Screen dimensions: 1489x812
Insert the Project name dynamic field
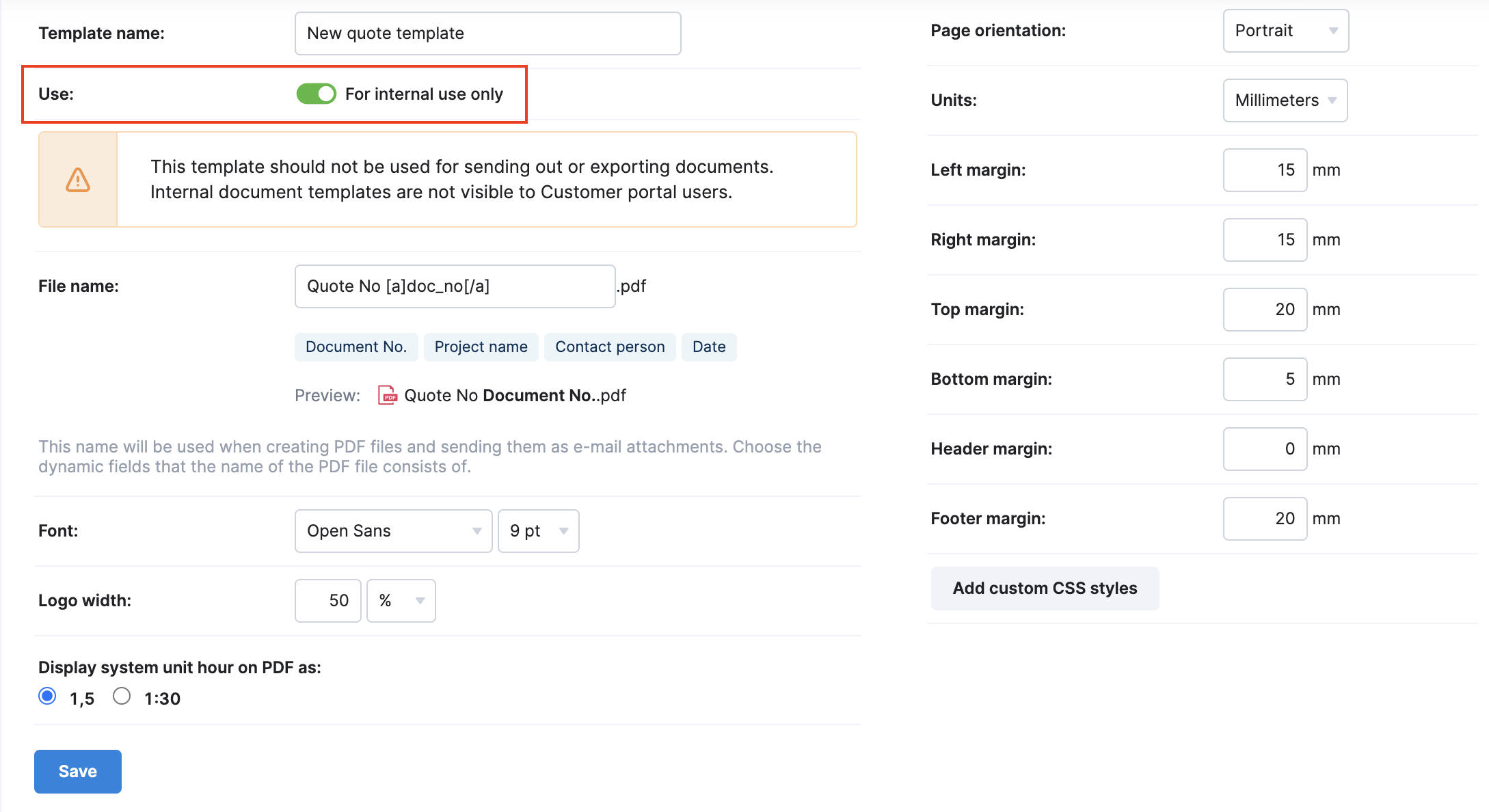(481, 347)
